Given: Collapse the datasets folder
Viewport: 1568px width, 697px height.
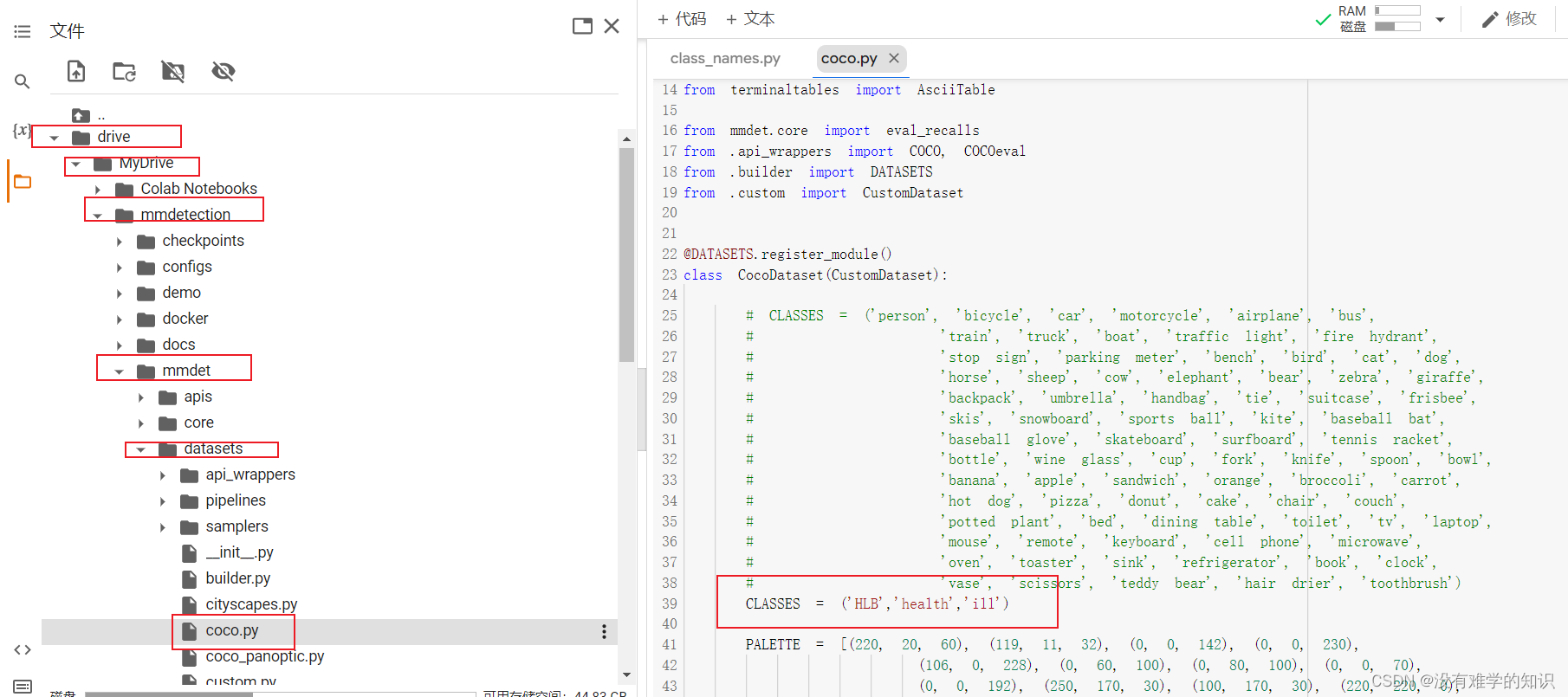Looking at the screenshot, I should 141,449.
